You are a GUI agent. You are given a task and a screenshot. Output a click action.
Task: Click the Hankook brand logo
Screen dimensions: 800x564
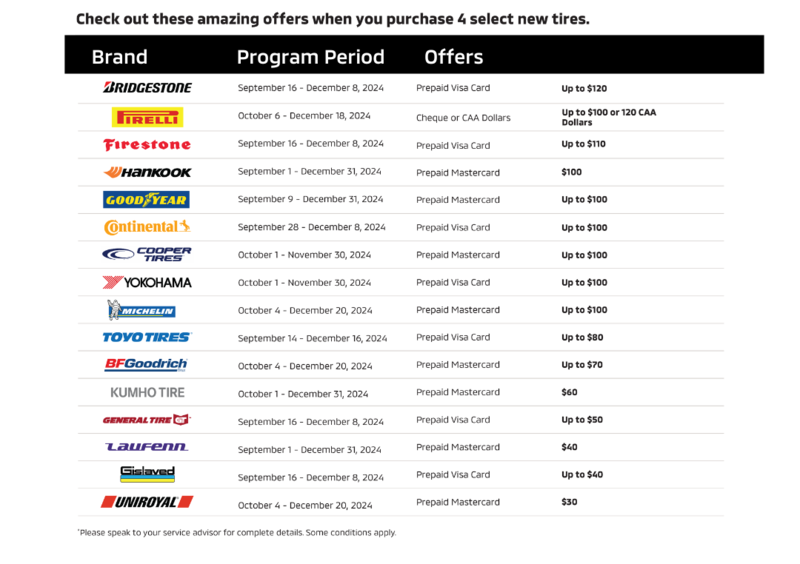(x=147, y=172)
